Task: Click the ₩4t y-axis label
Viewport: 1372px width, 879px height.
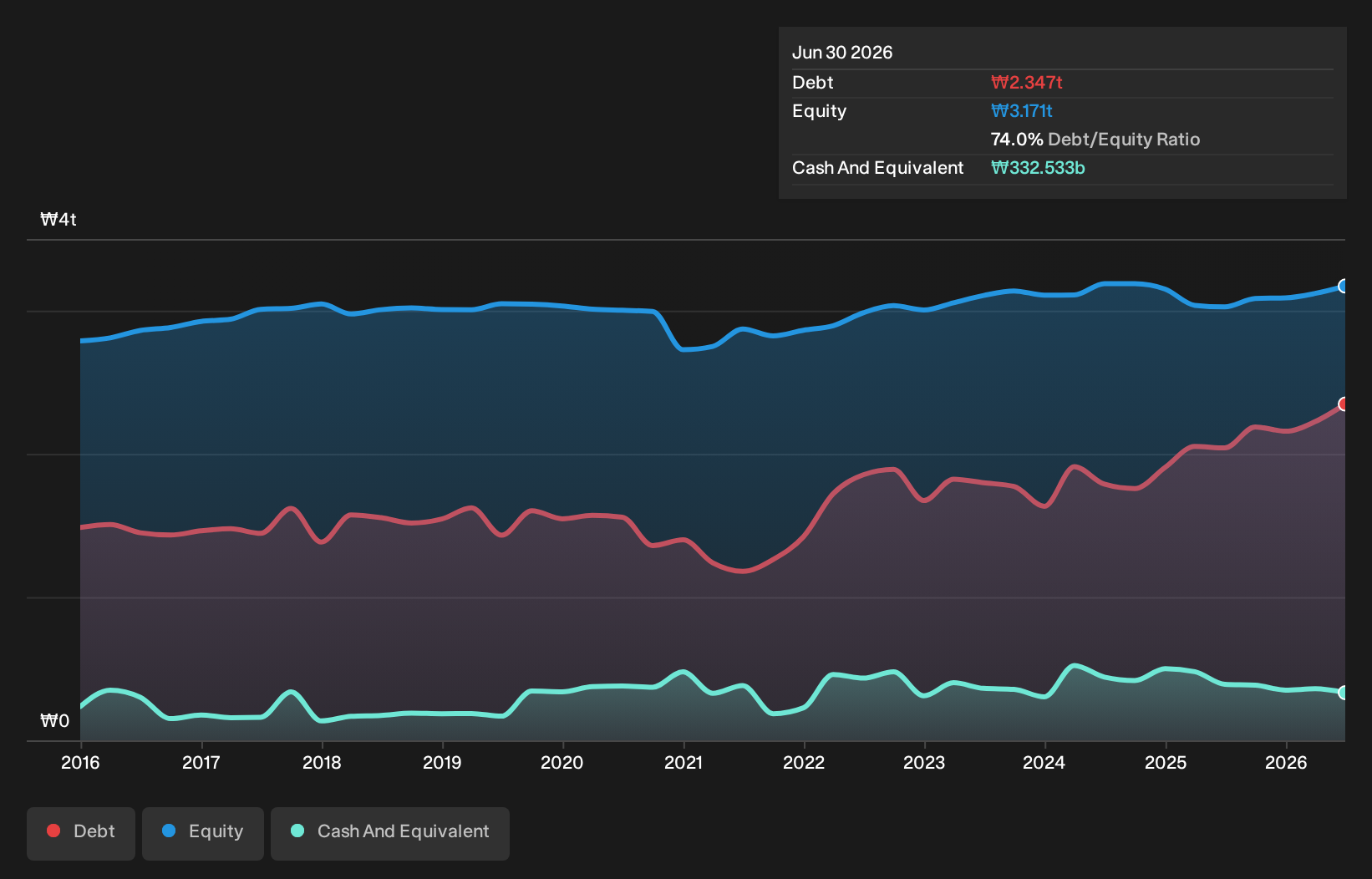Action: (x=58, y=220)
